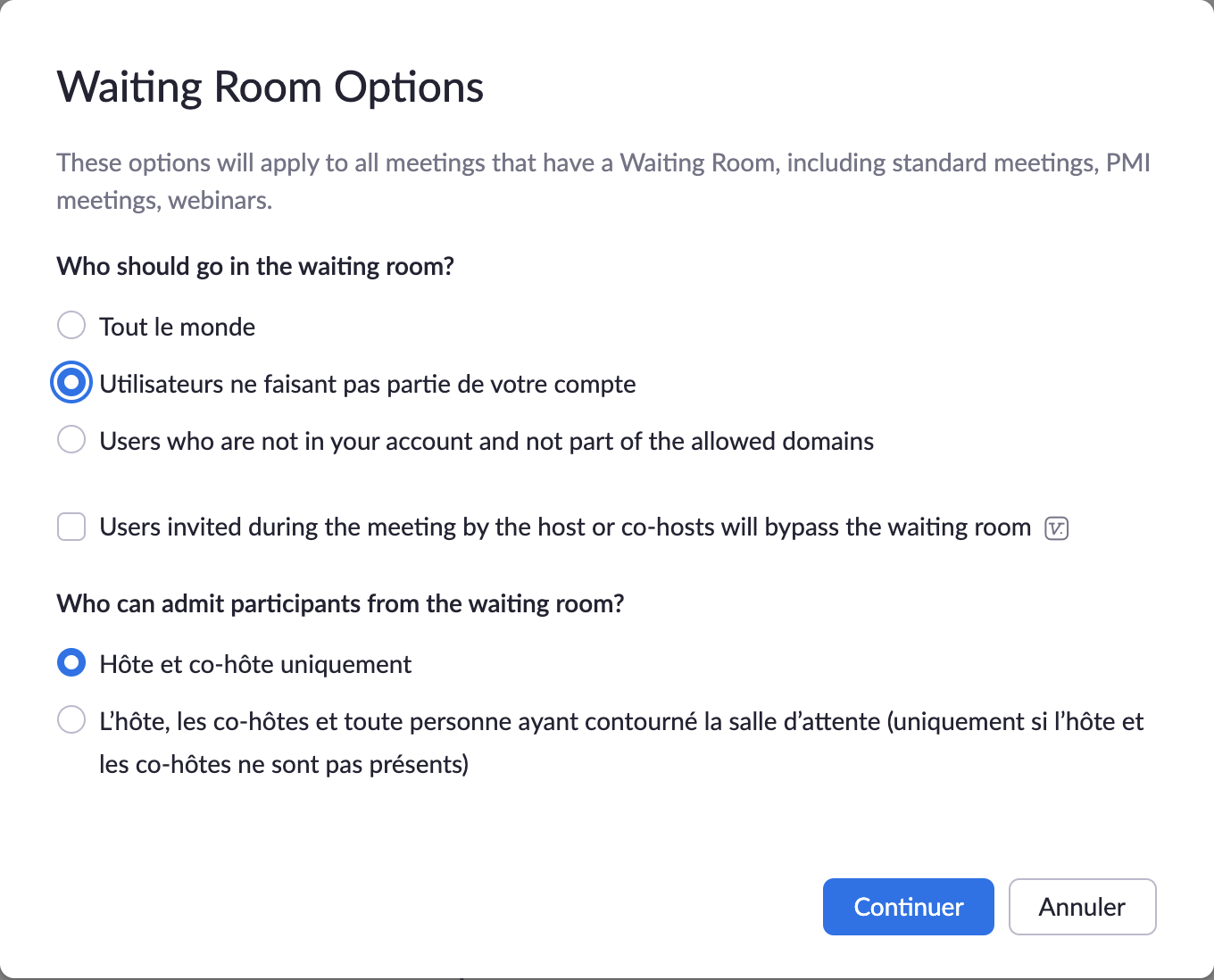The width and height of the screenshot is (1214, 980).
Task: Click the 'Hôte et co-hôte uniquement' label text
Action: pyautogui.click(x=255, y=664)
